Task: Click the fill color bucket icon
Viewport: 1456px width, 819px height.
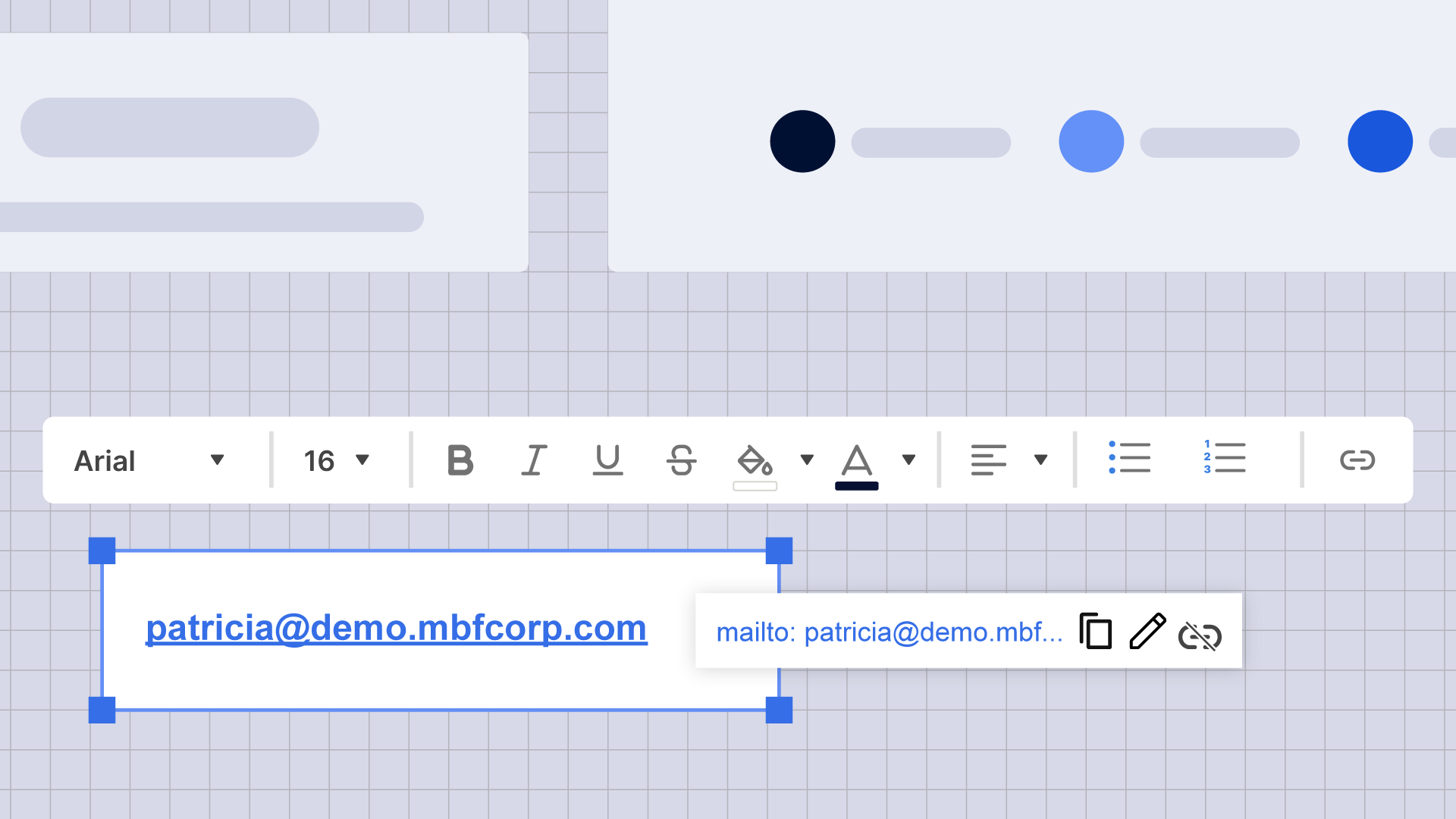Action: (755, 460)
